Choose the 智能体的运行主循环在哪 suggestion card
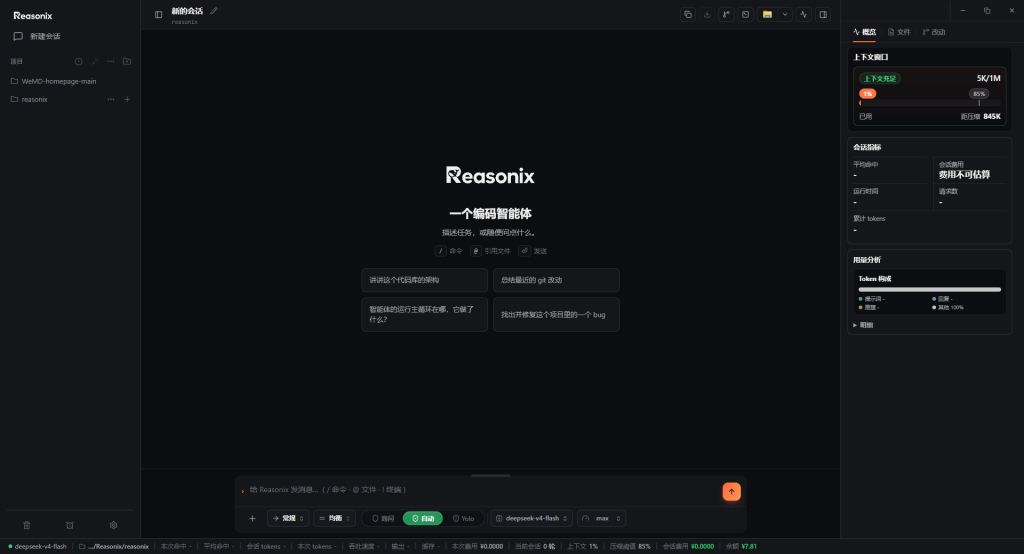The width and height of the screenshot is (1024, 554). [424, 314]
